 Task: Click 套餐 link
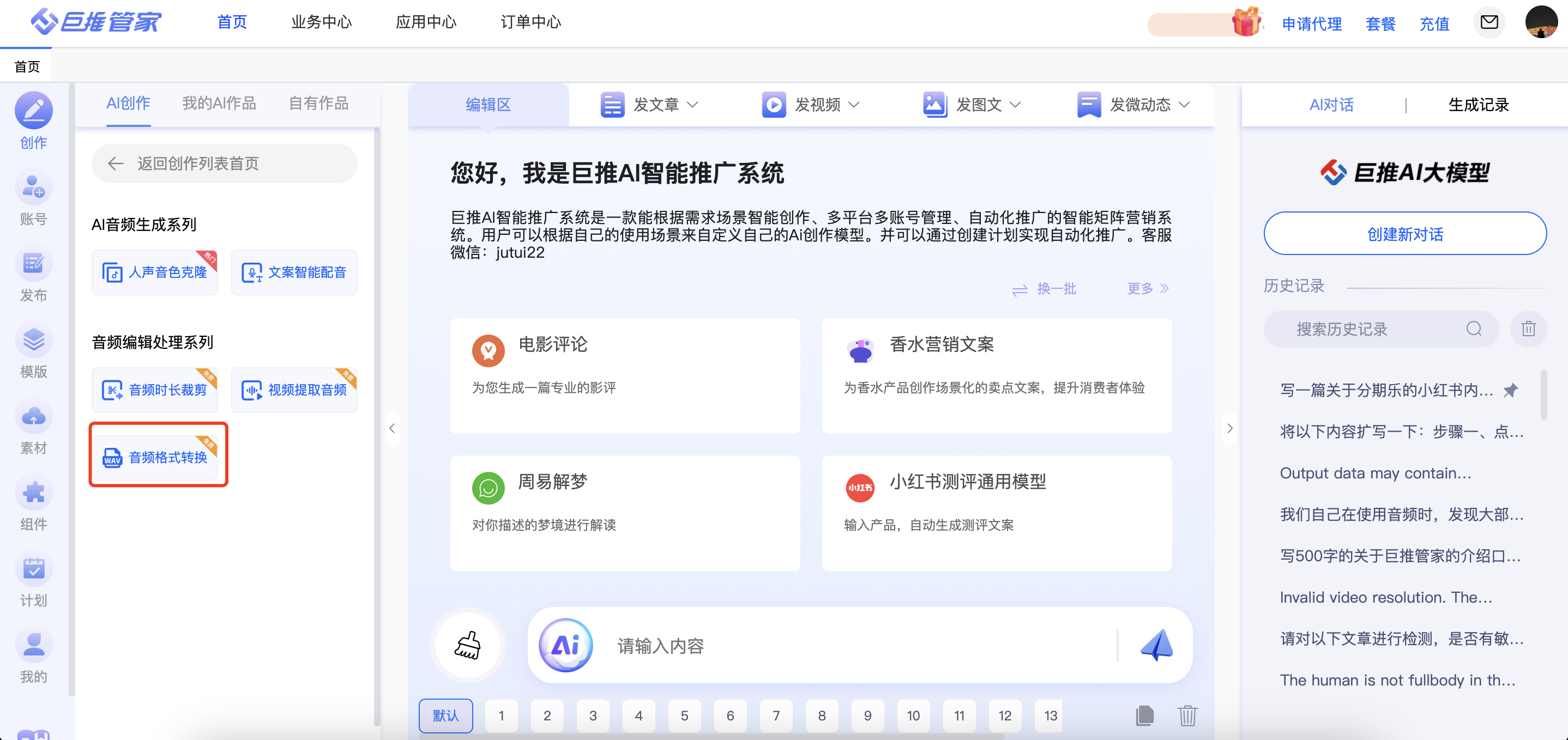(x=1380, y=24)
